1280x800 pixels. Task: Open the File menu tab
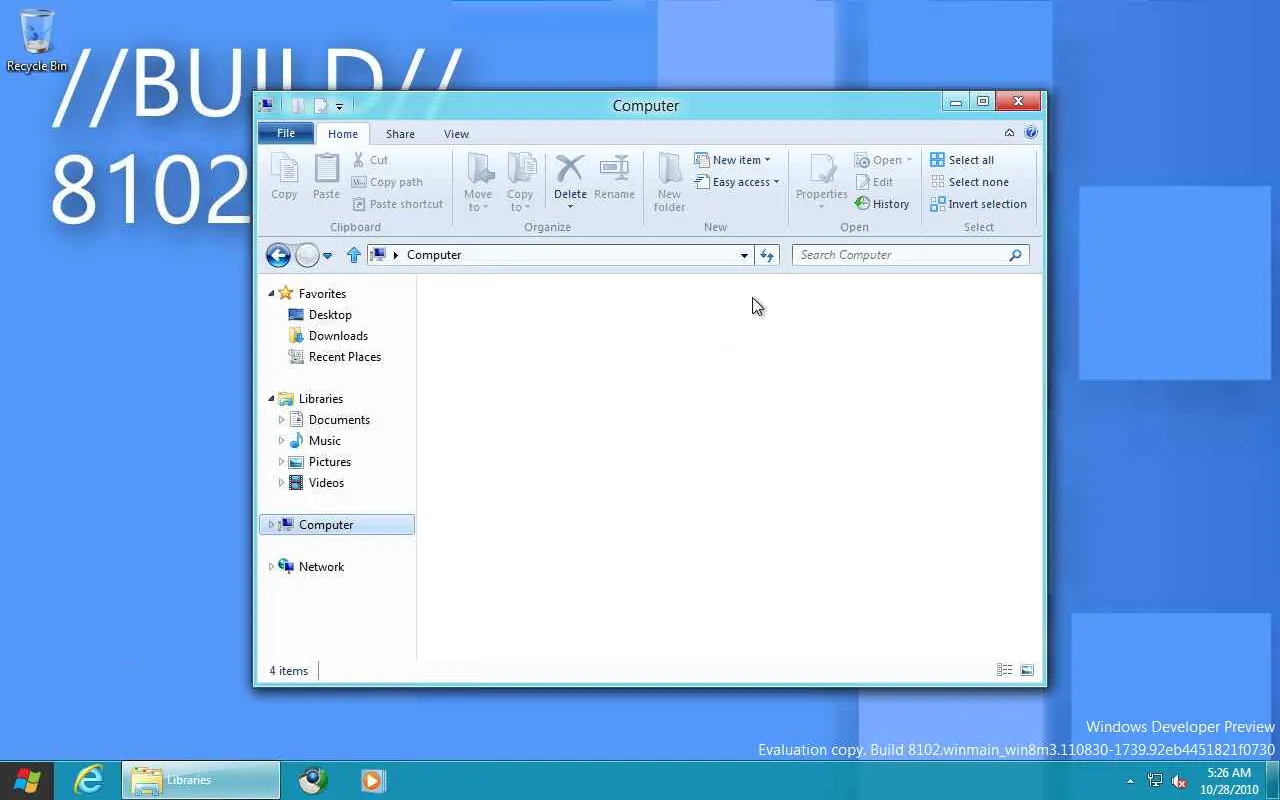click(x=286, y=133)
